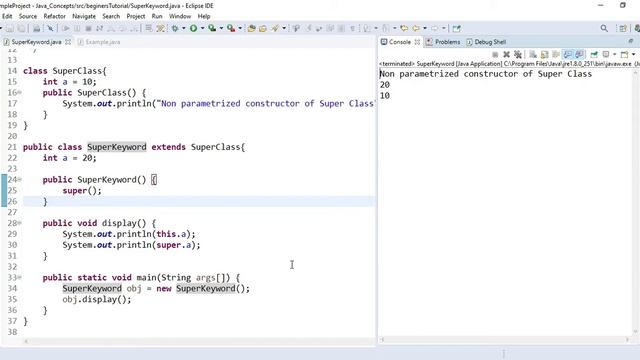Open the Edit menu

[7, 16]
